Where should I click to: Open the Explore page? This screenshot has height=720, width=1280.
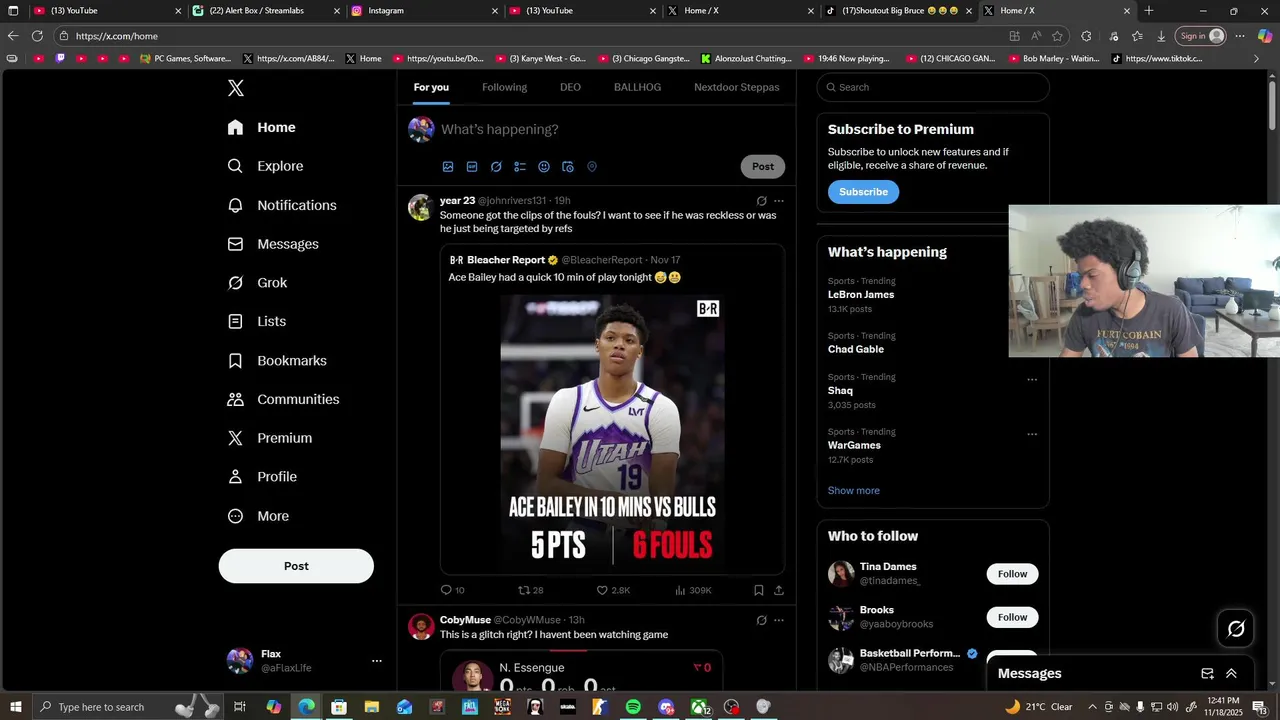tap(265, 166)
